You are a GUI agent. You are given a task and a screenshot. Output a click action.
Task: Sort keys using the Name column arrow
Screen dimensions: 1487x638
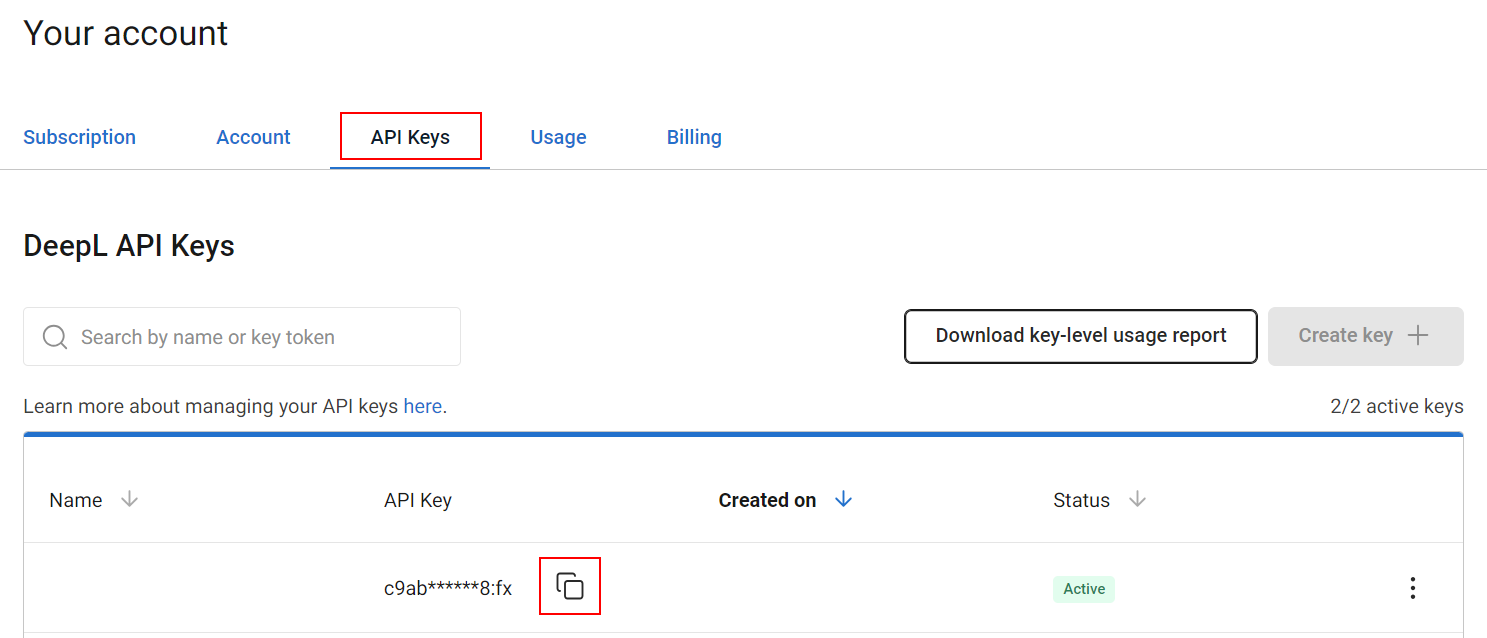pyautogui.click(x=129, y=500)
